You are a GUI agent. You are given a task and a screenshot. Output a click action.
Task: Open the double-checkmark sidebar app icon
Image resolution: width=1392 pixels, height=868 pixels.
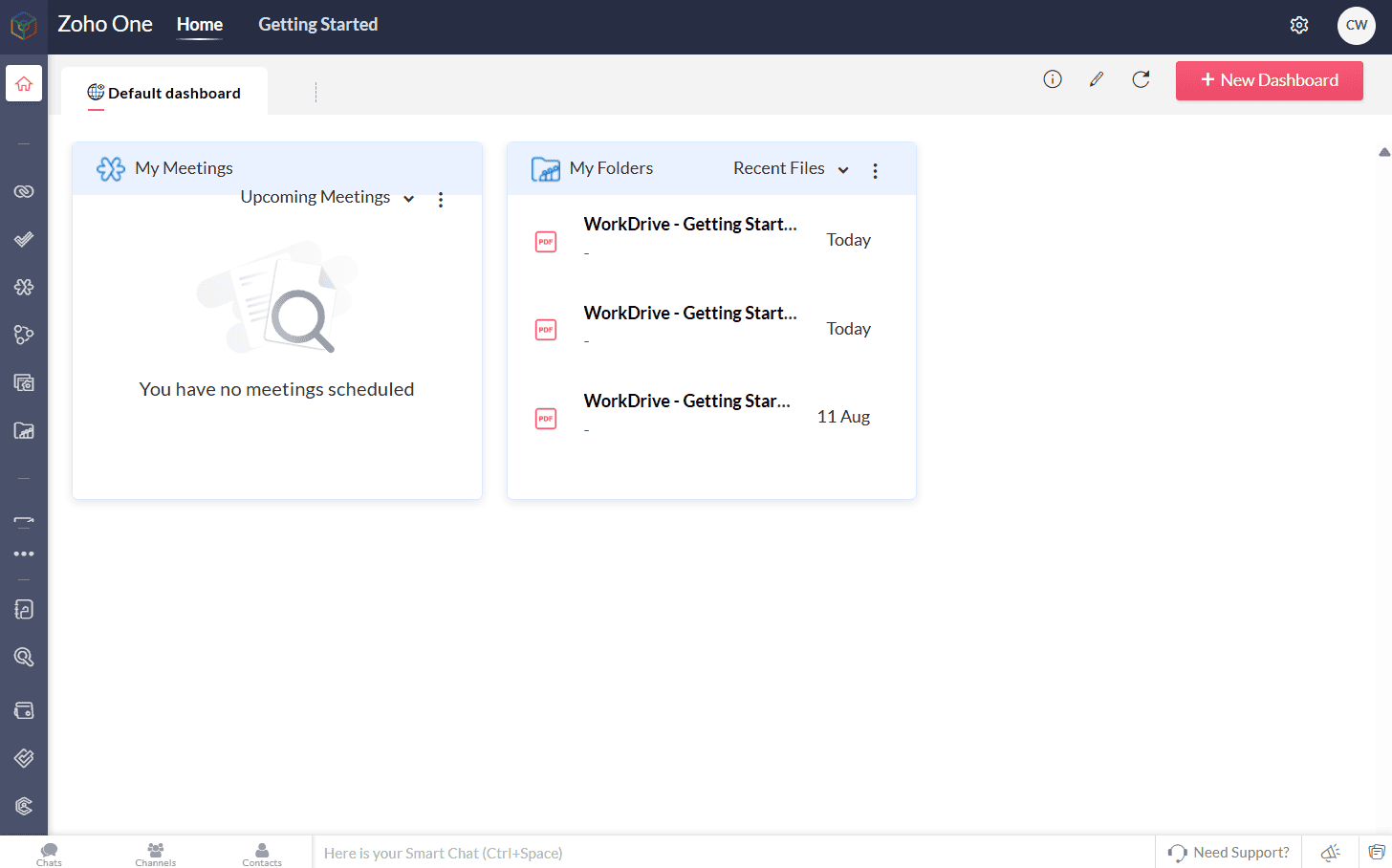coord(24,239)
